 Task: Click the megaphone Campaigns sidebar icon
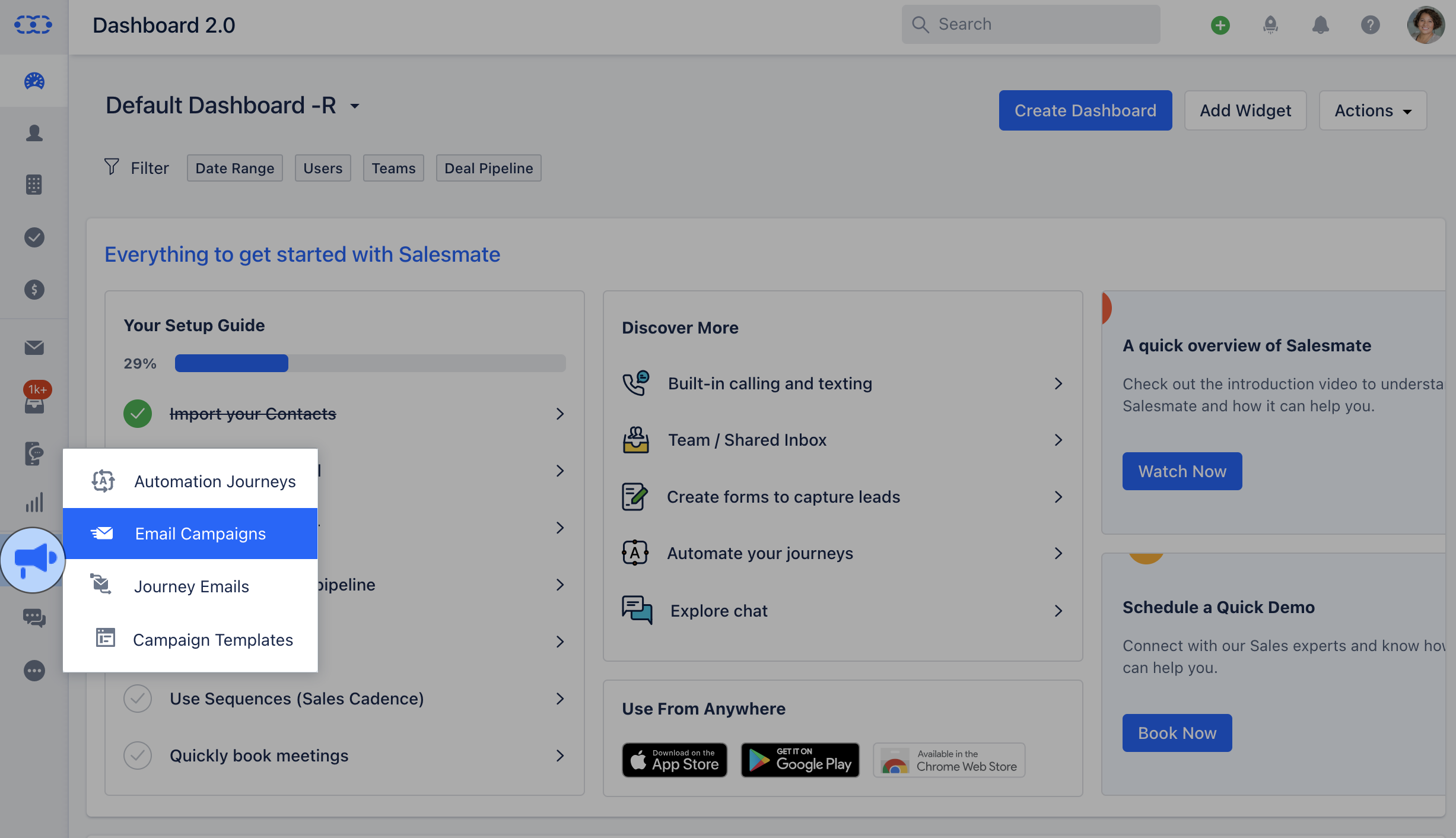coord(34,559)
